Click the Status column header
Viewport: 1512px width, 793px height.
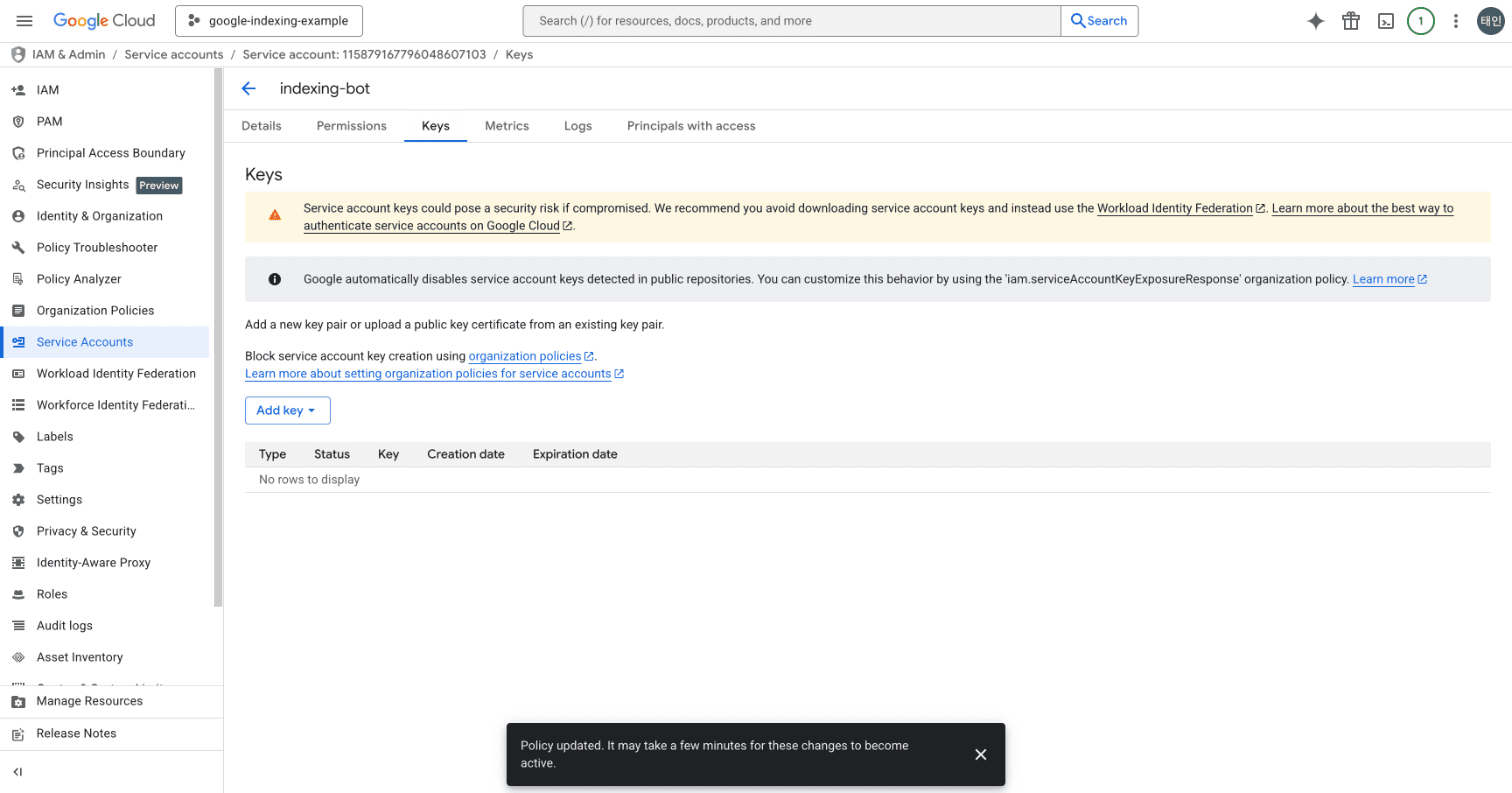click(332, 454)
